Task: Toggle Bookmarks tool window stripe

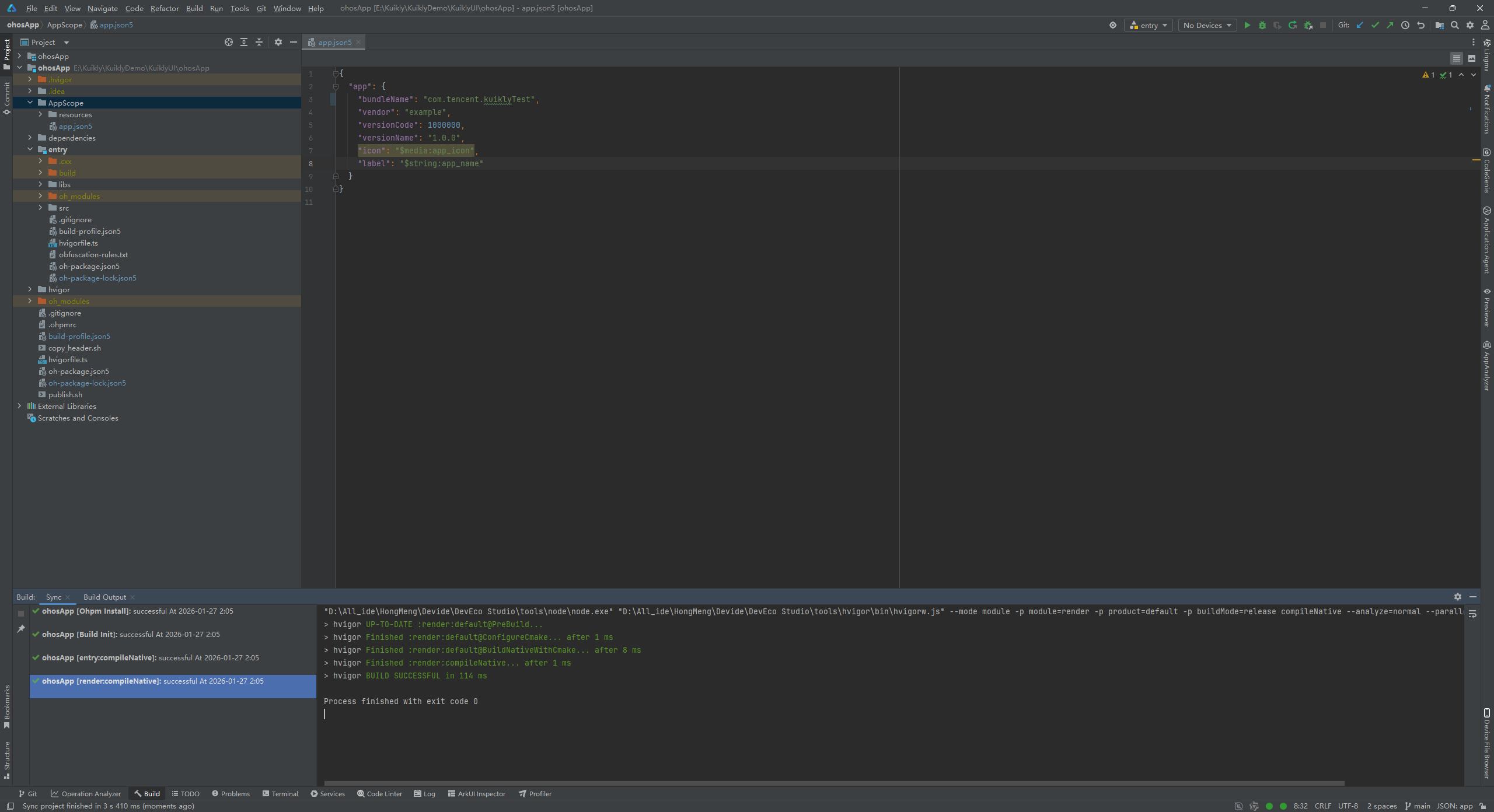Action: (x=7, y=707)
